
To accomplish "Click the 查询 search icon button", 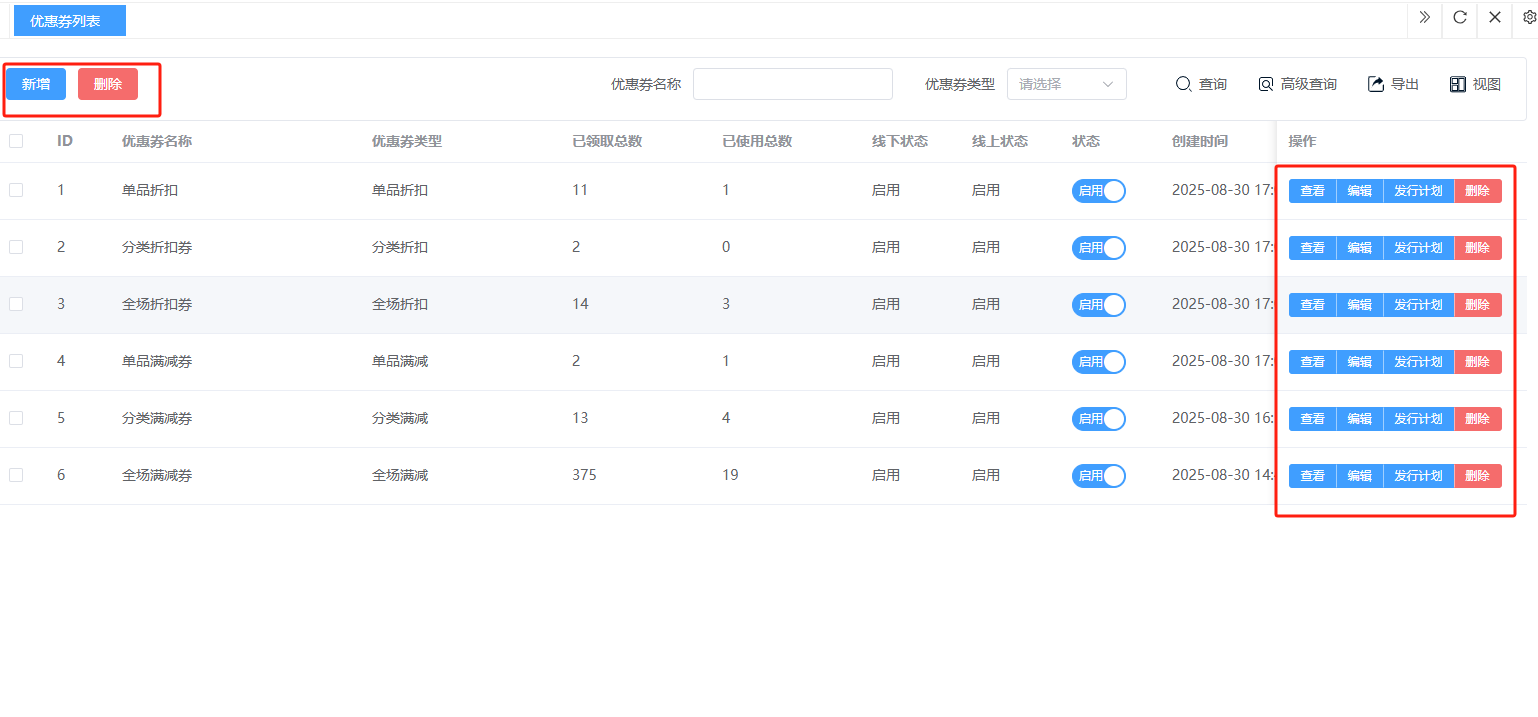I will tap(1200, 85).
